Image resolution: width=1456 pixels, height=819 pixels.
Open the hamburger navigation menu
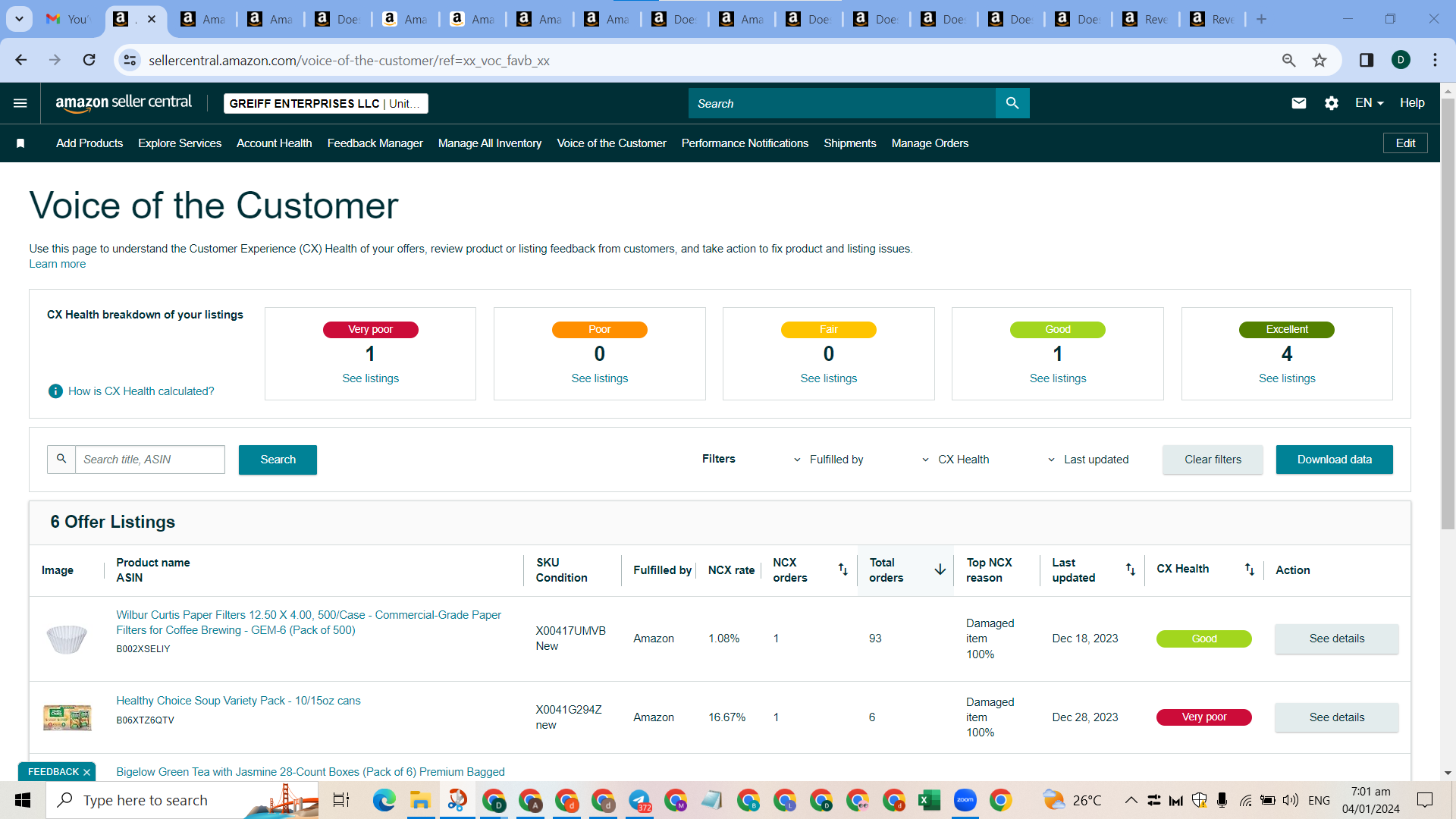coord(20,103)
